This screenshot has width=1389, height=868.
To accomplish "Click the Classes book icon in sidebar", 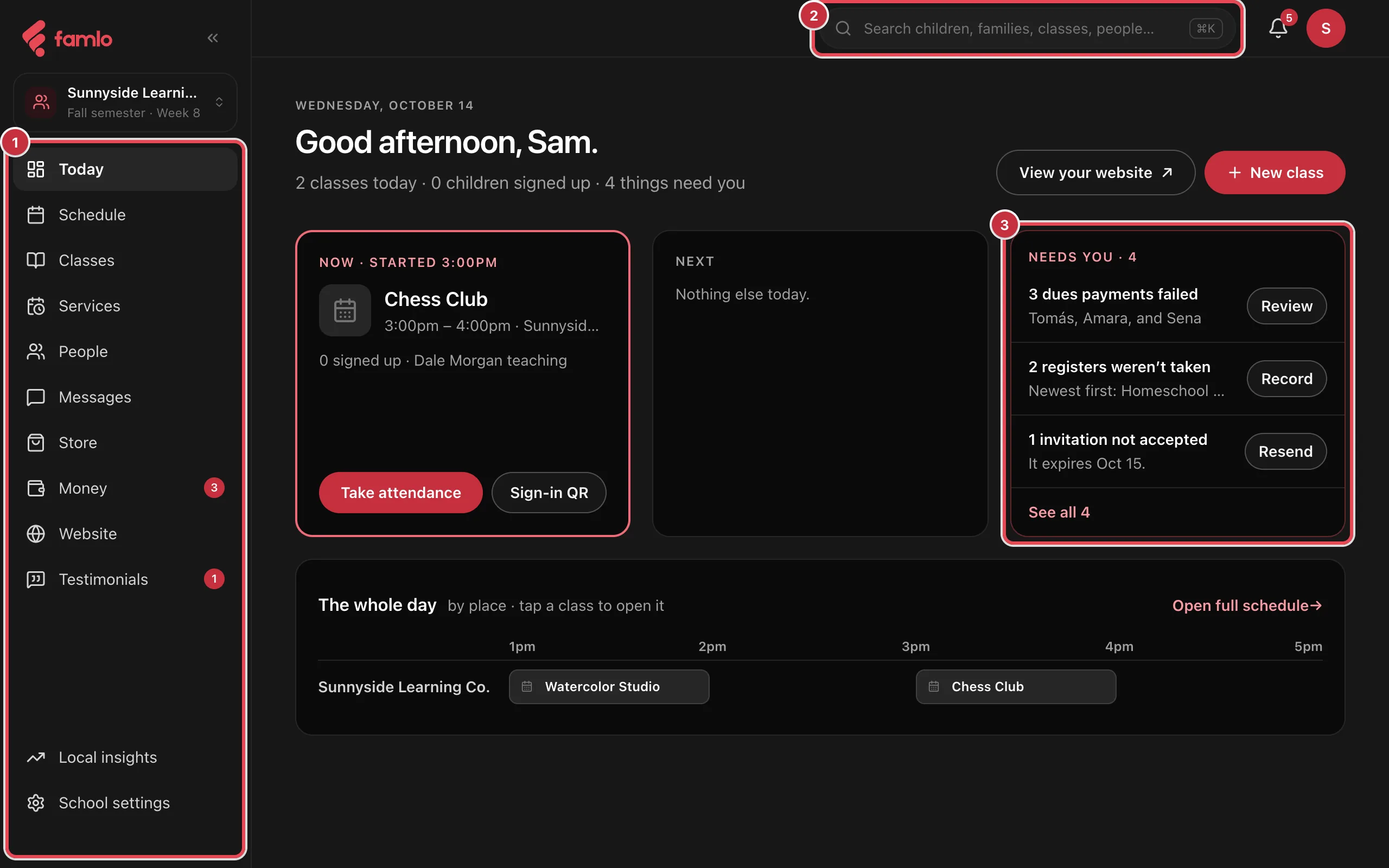I will coord(36,260).
